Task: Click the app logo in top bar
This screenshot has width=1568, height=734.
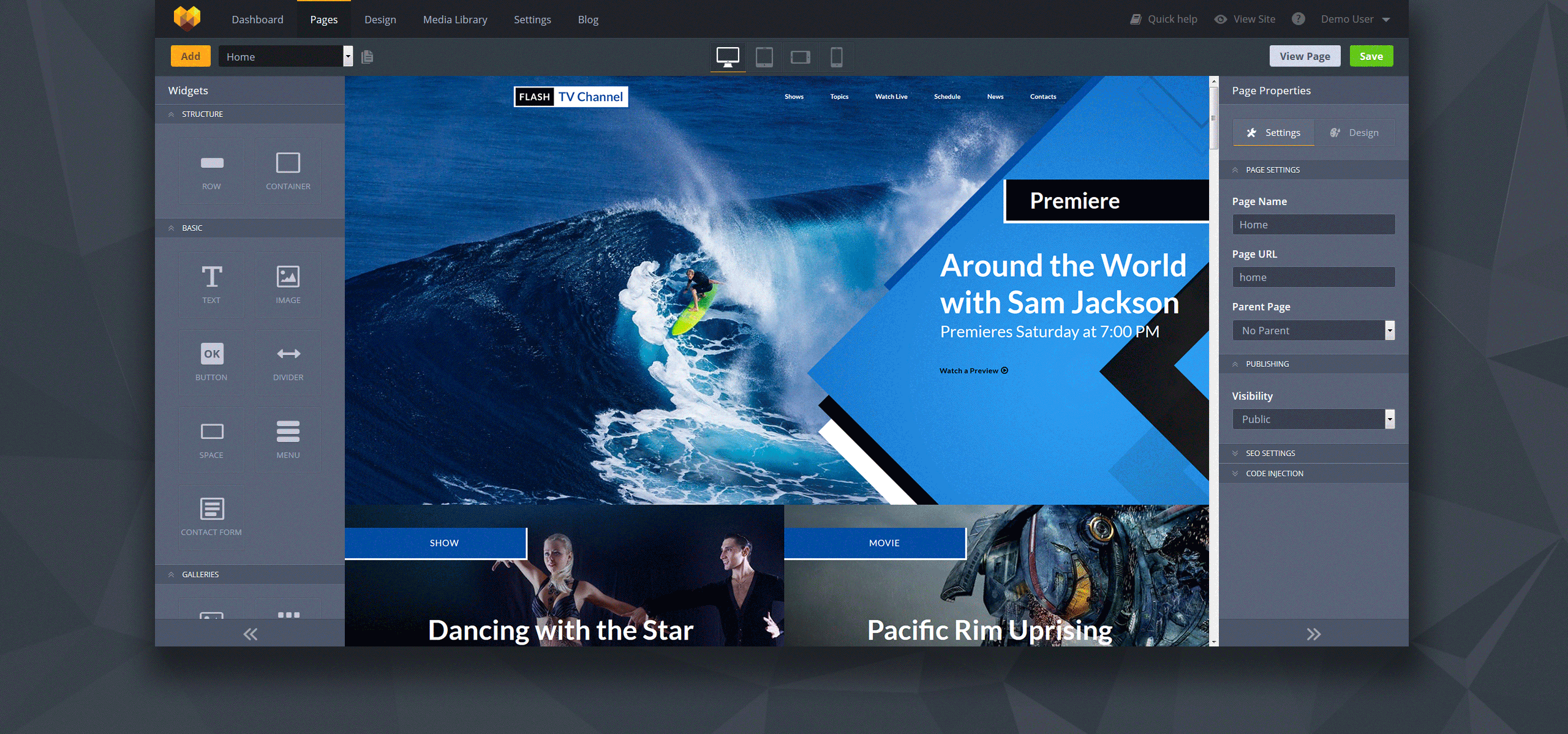Action: point(187,18)
